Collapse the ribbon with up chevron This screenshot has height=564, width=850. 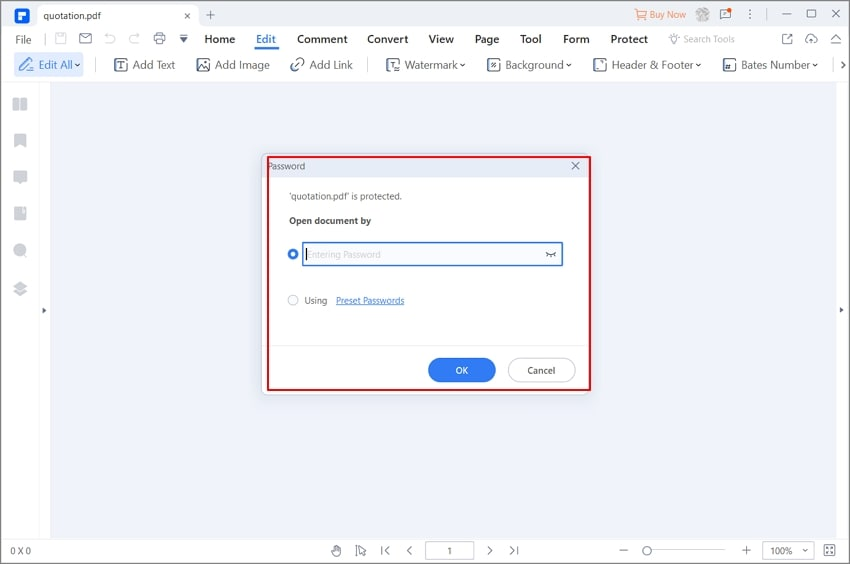click(835, 39)
